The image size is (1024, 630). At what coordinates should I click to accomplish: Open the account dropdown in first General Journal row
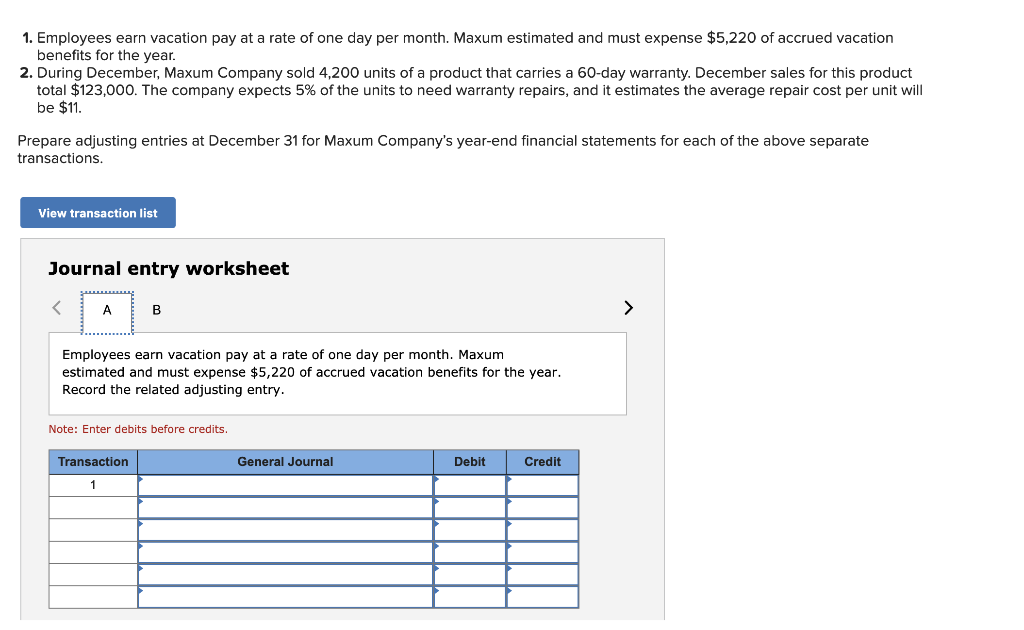[x=285, y=484]
